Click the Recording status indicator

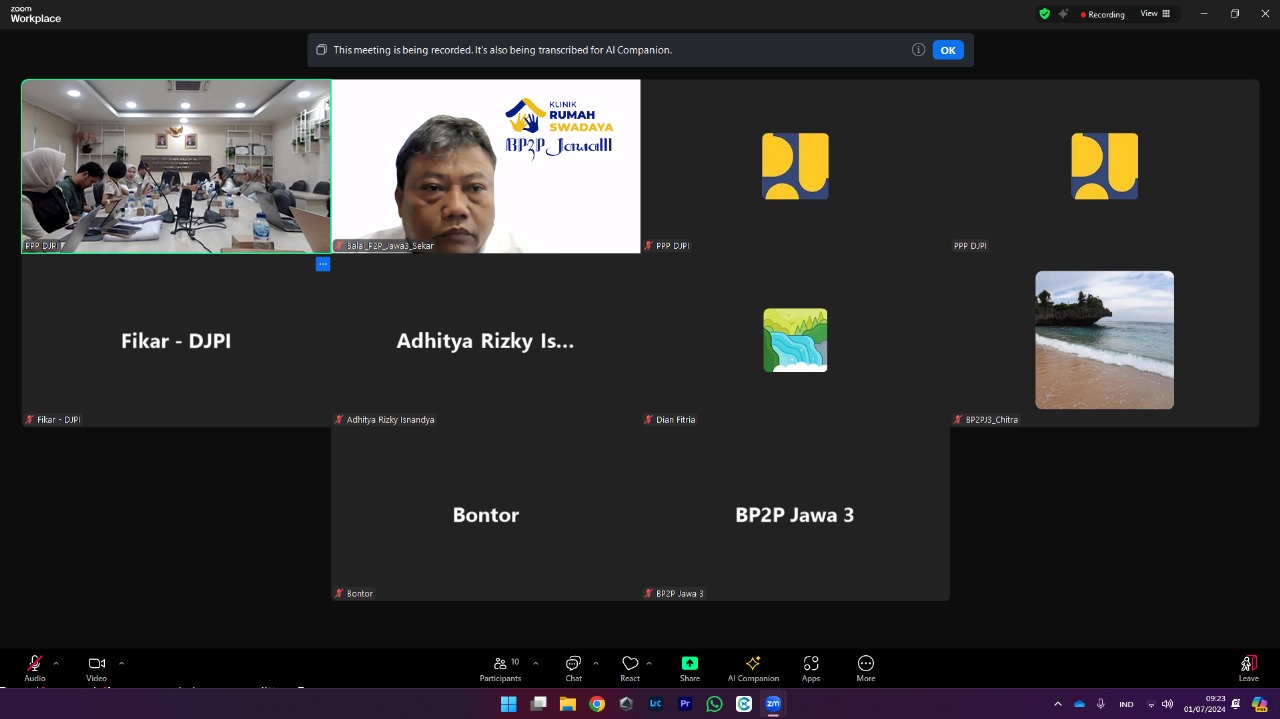click(1103, 14)
